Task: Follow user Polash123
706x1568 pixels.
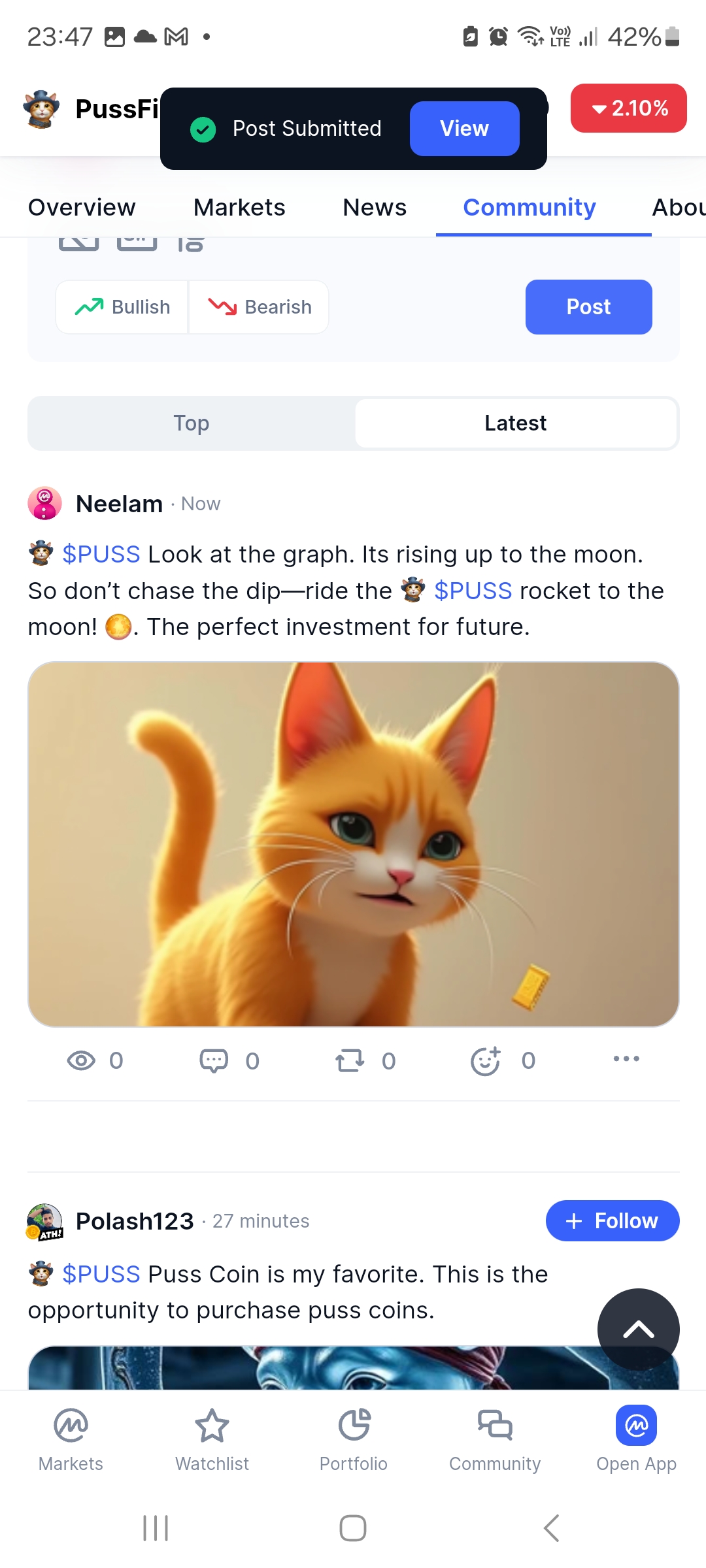Action: click(612, 1220)
